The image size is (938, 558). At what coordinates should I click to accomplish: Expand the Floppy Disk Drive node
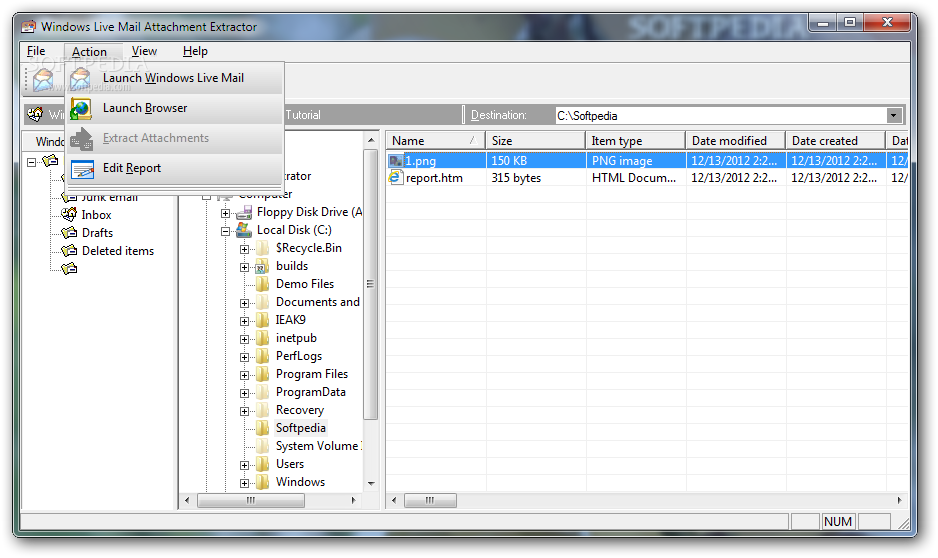(x=226, y=213)
